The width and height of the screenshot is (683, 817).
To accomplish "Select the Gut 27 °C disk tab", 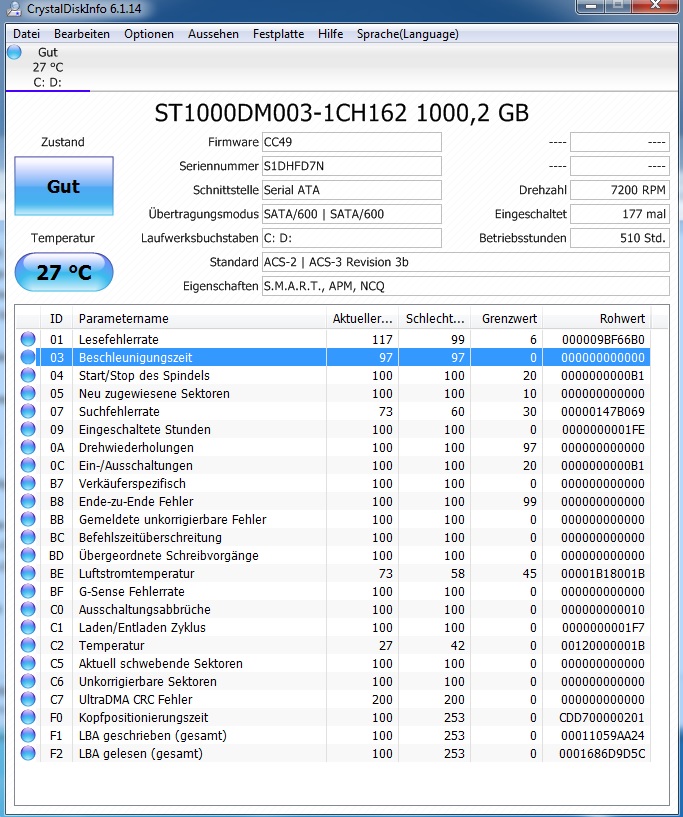I will [48, 67].
